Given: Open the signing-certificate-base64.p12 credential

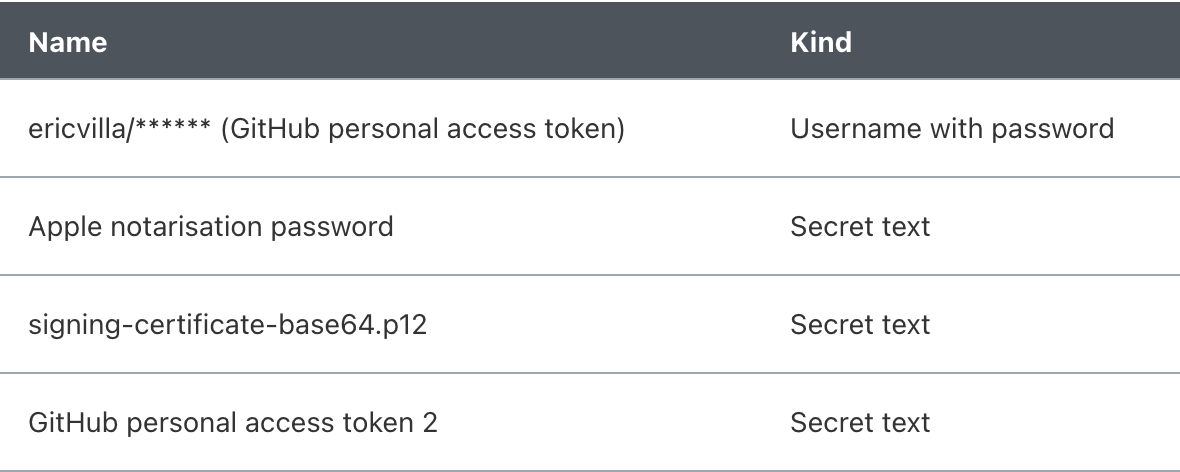Looking at the screenshot, I should pyautogui.click(x=228, y=324).
